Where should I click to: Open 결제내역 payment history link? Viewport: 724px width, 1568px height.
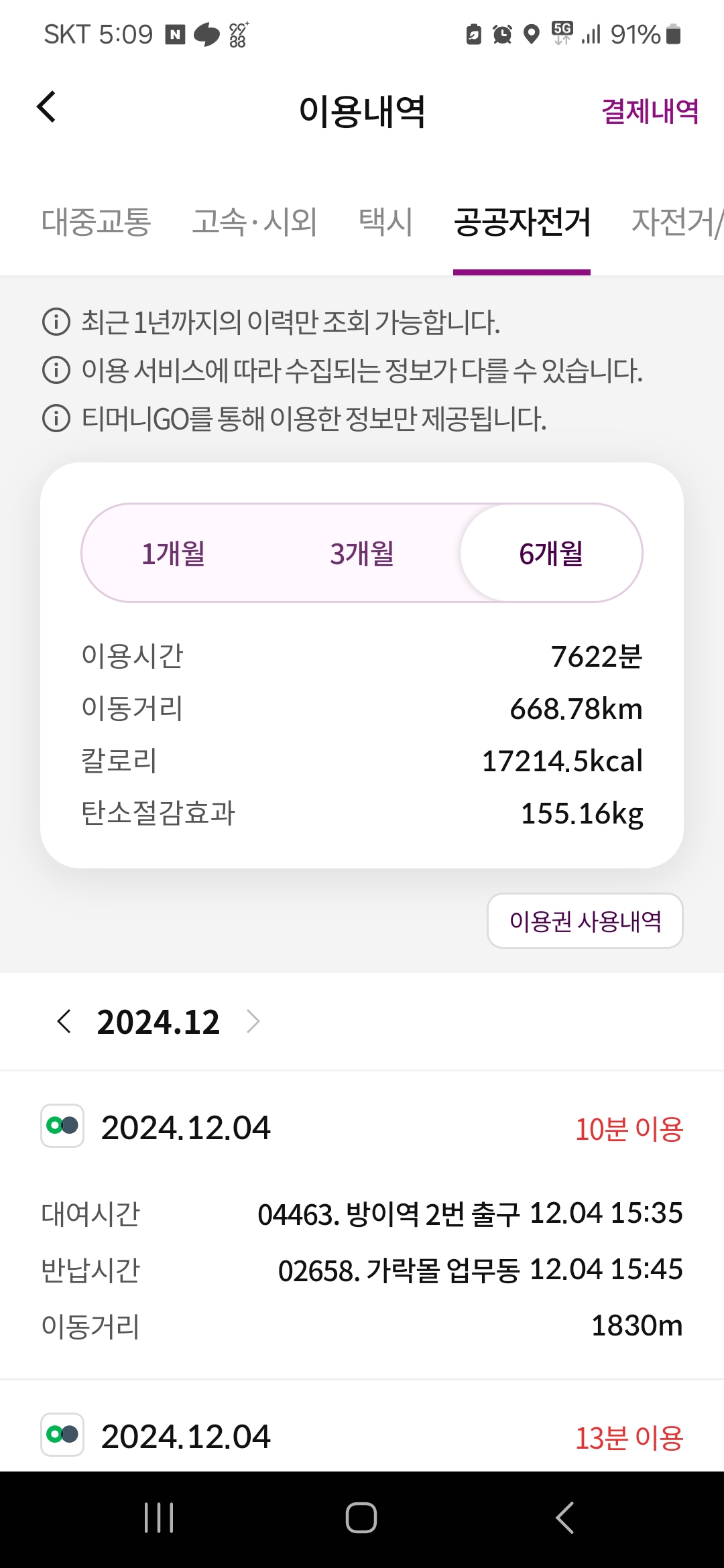tap(650, 111)
